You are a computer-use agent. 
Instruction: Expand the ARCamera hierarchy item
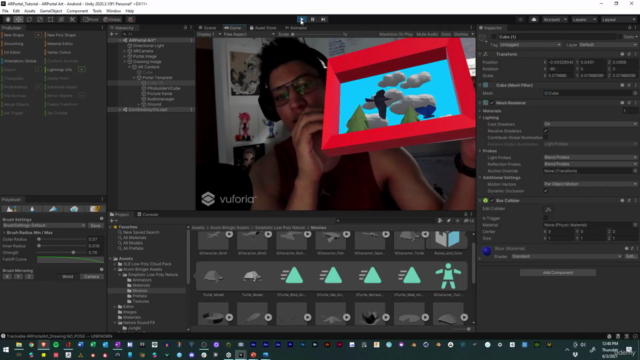125,51
